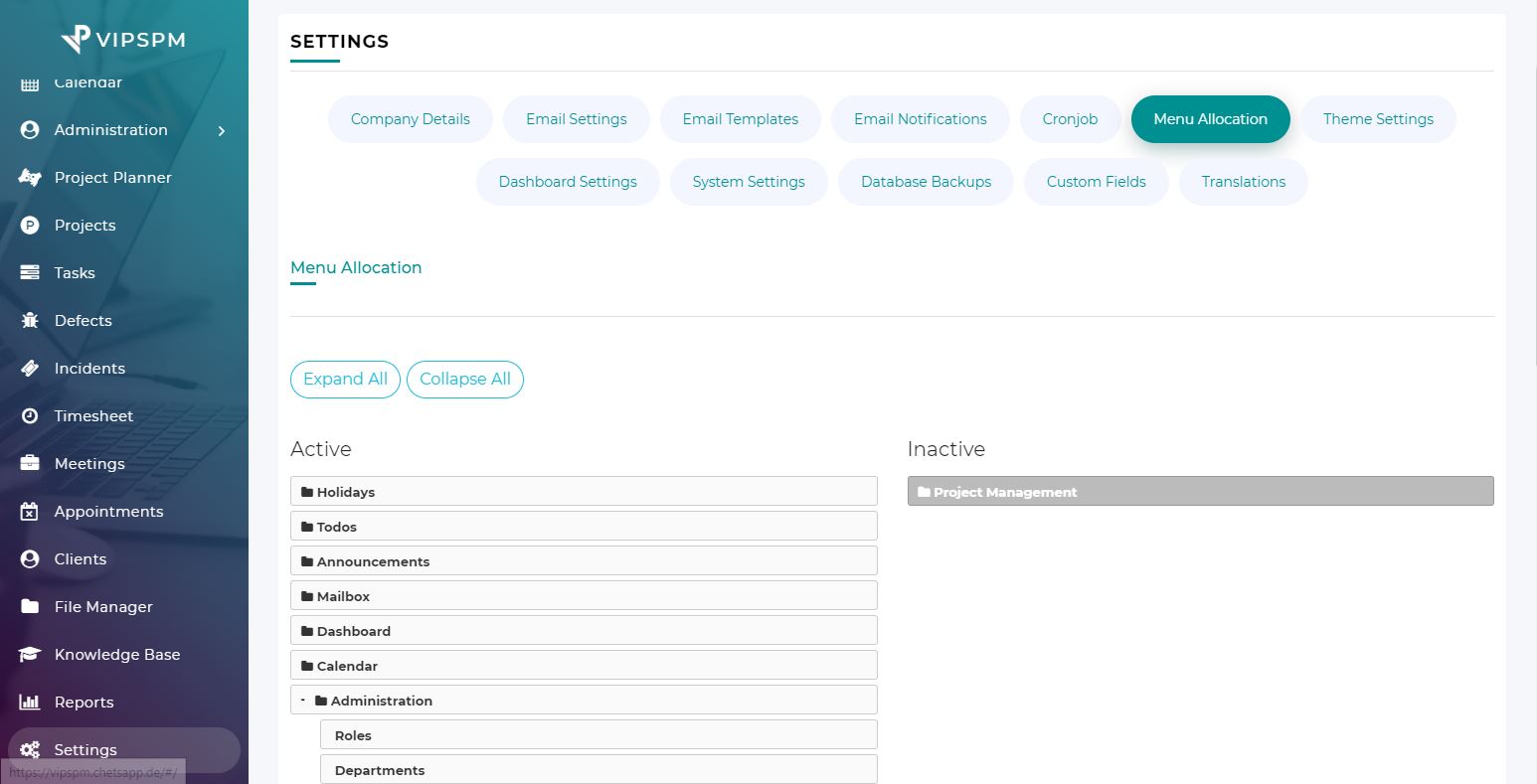Expand the Administration sidebar submenu arrow

point(222,131)
